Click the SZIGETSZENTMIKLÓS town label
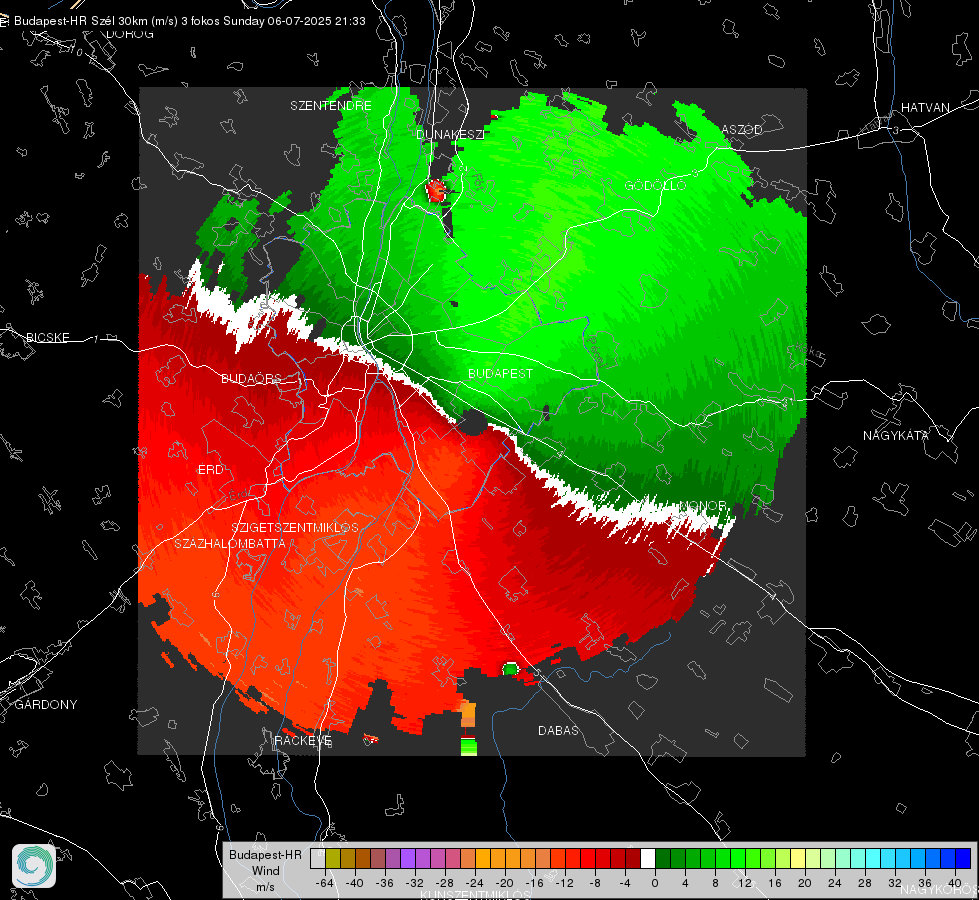979x900 pixels. [x=295, y=527]
